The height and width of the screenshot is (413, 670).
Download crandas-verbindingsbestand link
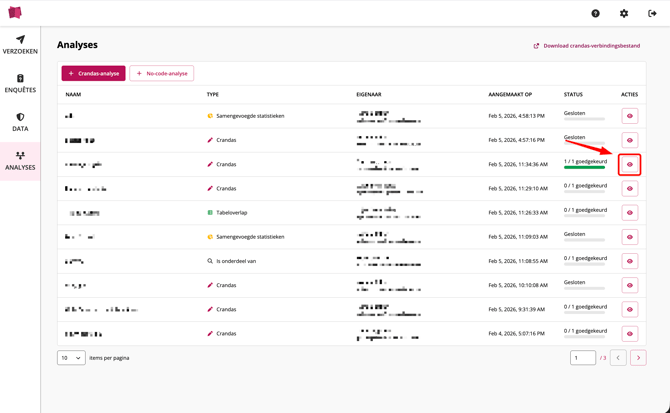pyautogui.click(x=587, y=46)
